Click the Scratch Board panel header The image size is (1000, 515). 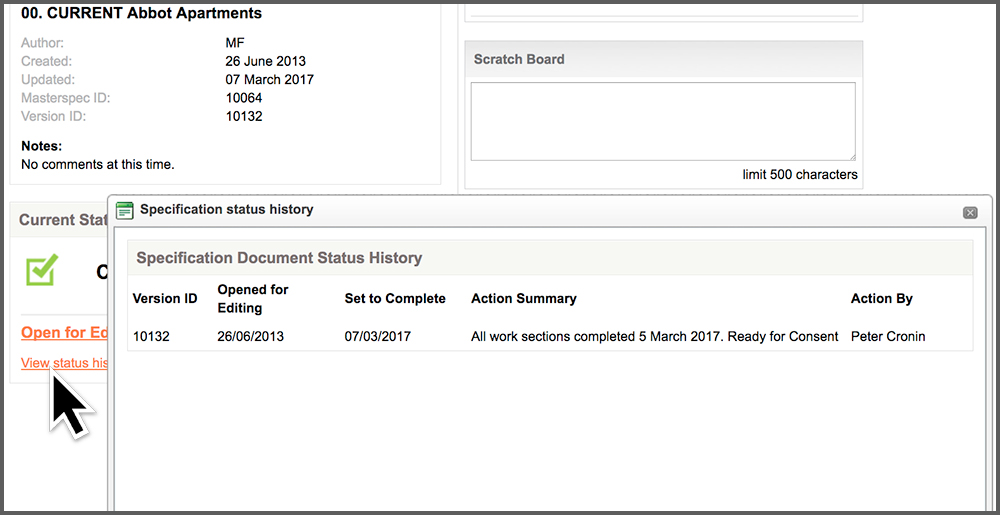point(663,59)
